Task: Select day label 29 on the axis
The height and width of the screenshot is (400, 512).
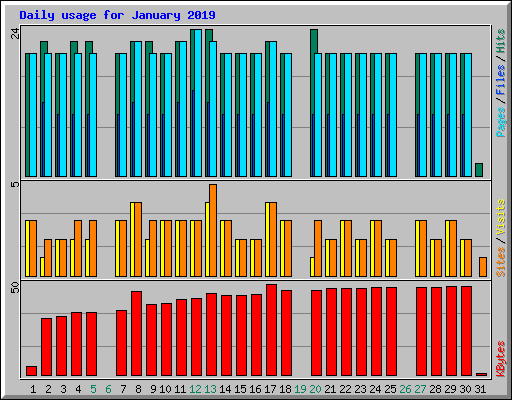Action: [x=450, y=389]
